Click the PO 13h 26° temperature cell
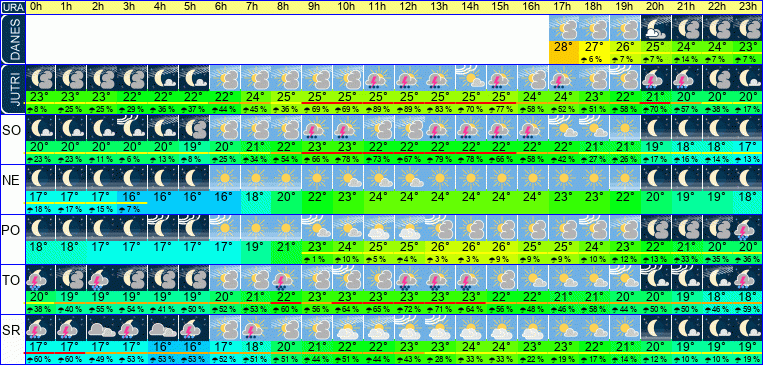 439,247
